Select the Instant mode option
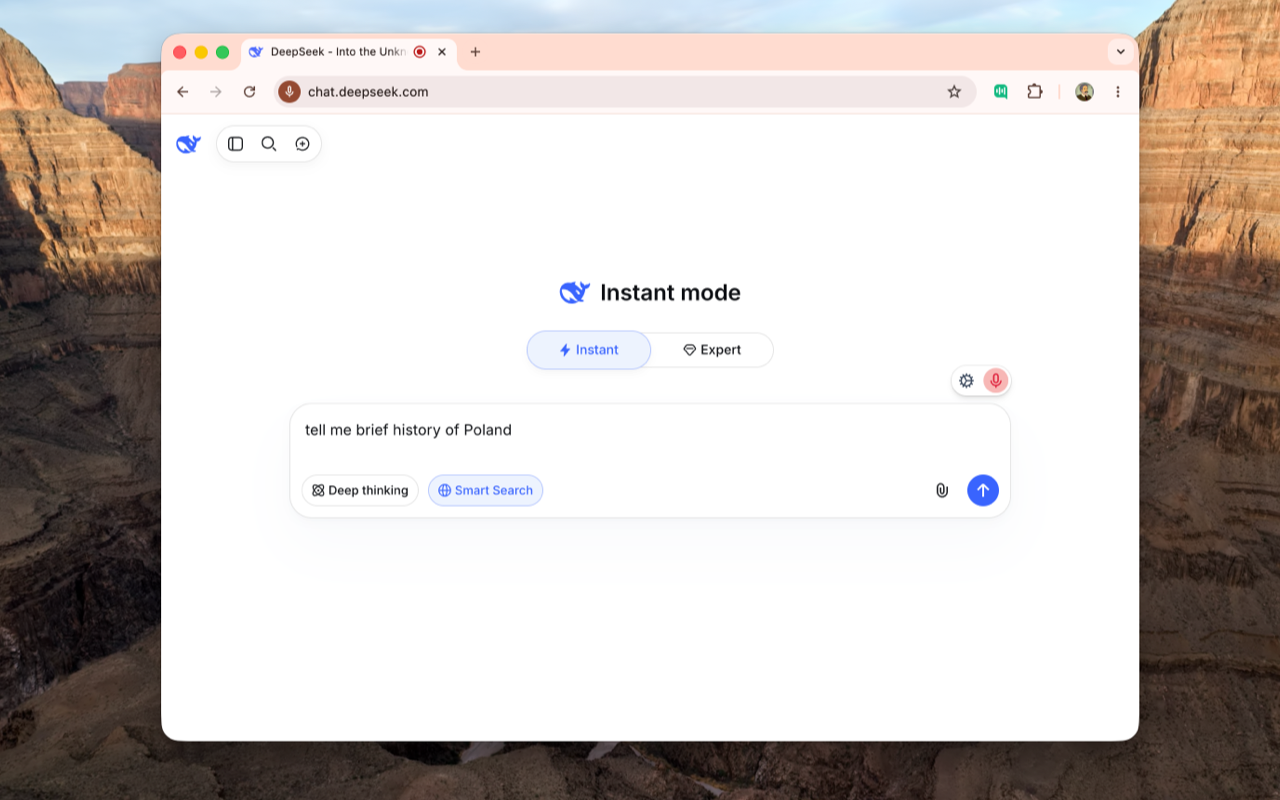Screen dimensions: 1280x800 click(589, 350)
